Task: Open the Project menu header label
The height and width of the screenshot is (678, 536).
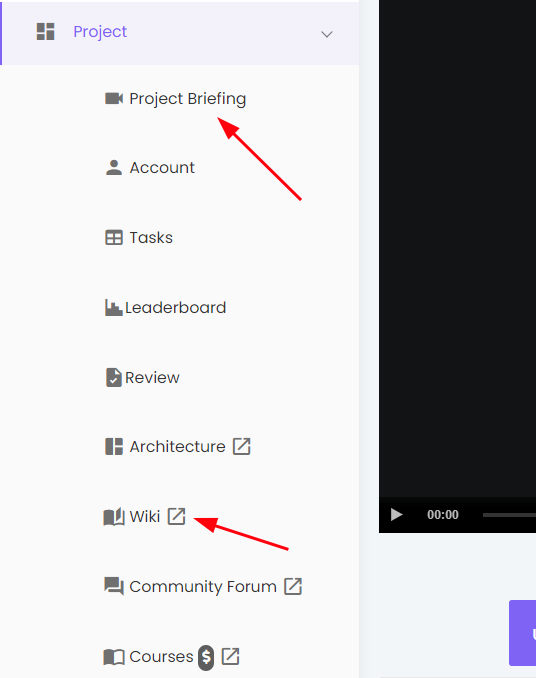Action: tap(100, 32)
